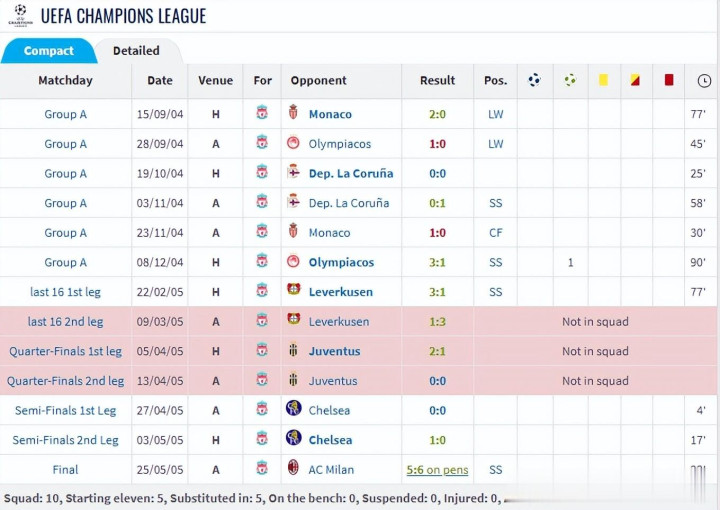Click the UEFA Champions League logo
Viewport: 720px width, 510px height.
[x=18, y=15]
